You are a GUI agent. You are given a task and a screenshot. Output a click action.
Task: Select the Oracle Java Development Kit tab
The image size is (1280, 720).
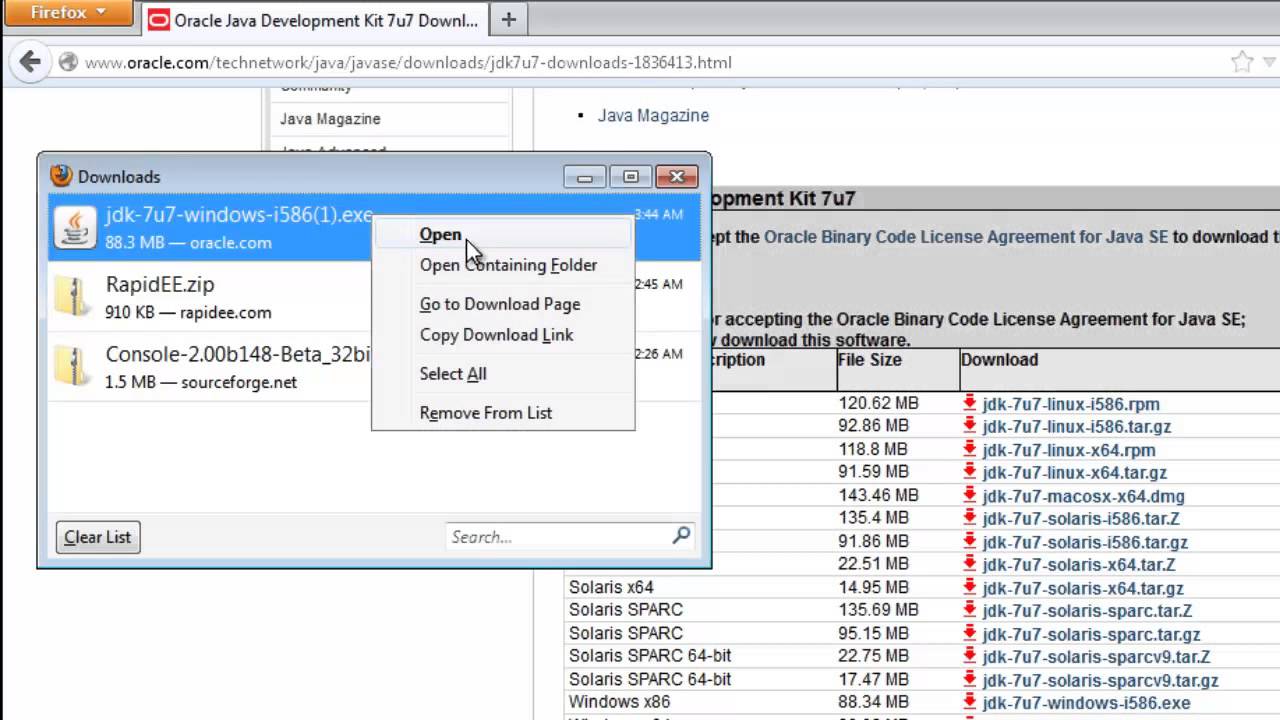(x=315, y=19)
